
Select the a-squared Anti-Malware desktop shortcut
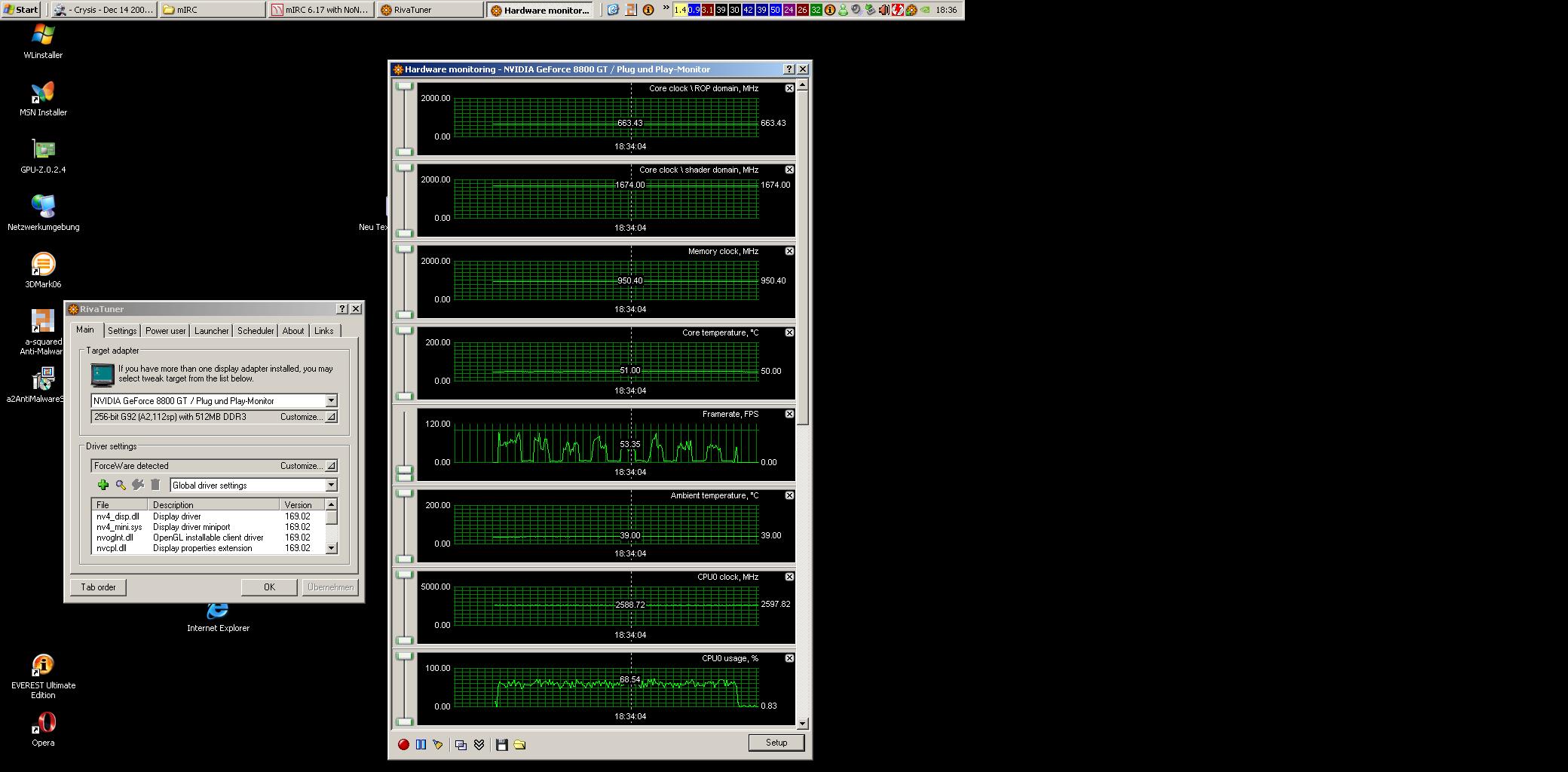[x=43, y=332]
